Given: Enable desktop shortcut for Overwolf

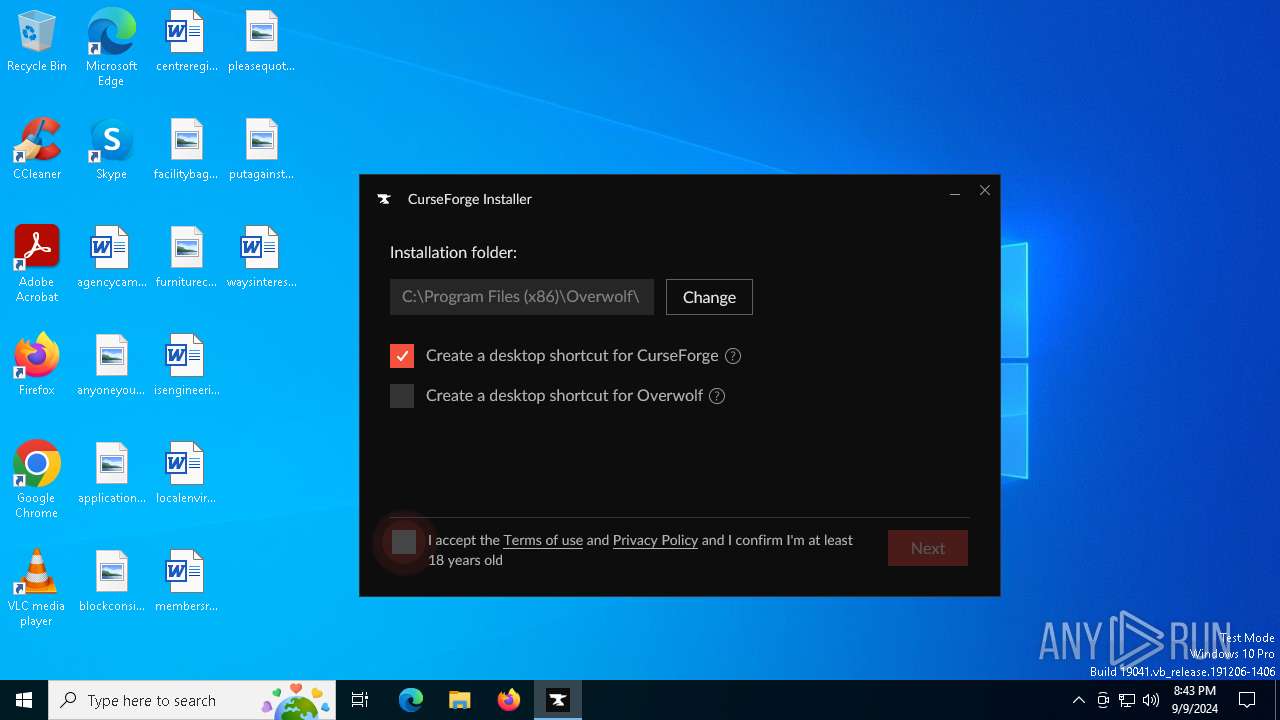Looking at the screenshot, I should pos(402,396).
